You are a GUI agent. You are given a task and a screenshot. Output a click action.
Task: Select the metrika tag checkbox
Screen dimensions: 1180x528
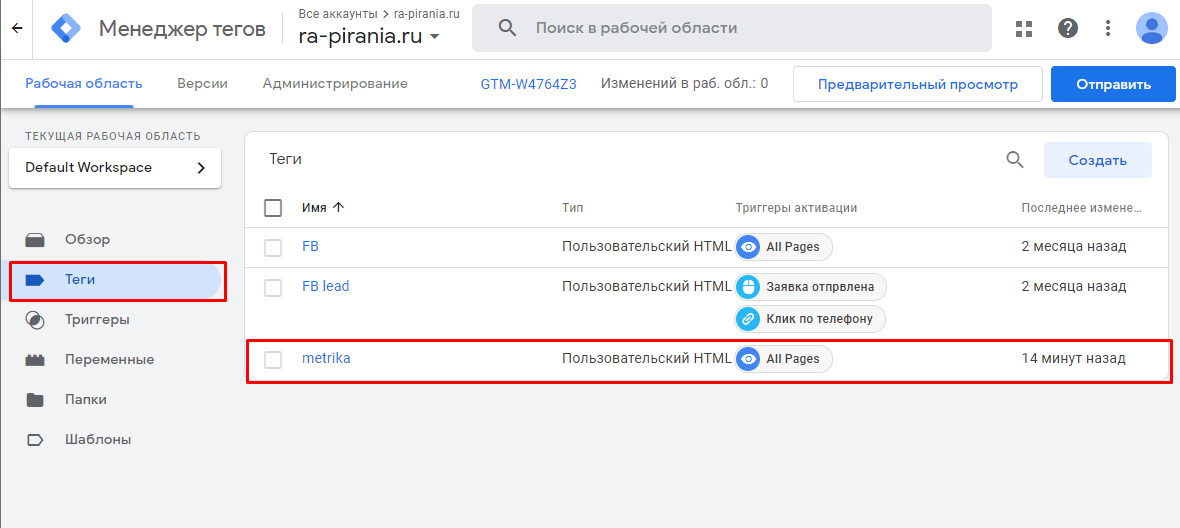pyautogui.click(x=273, y=359)
